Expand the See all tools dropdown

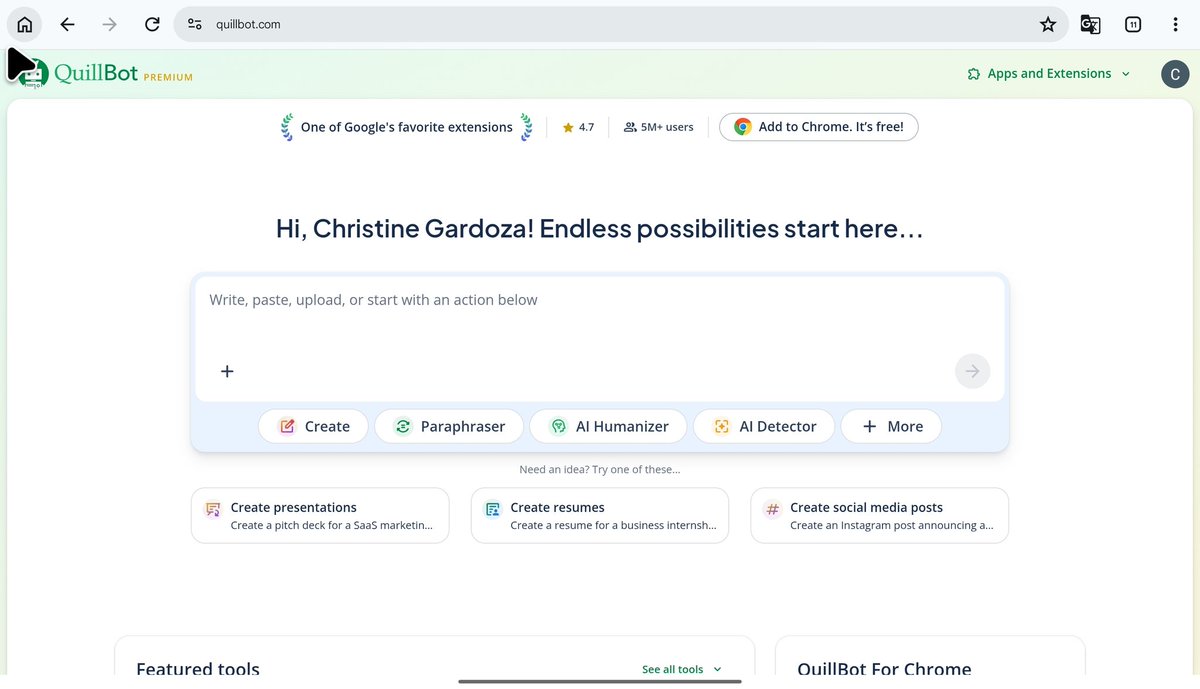(682, 669)
